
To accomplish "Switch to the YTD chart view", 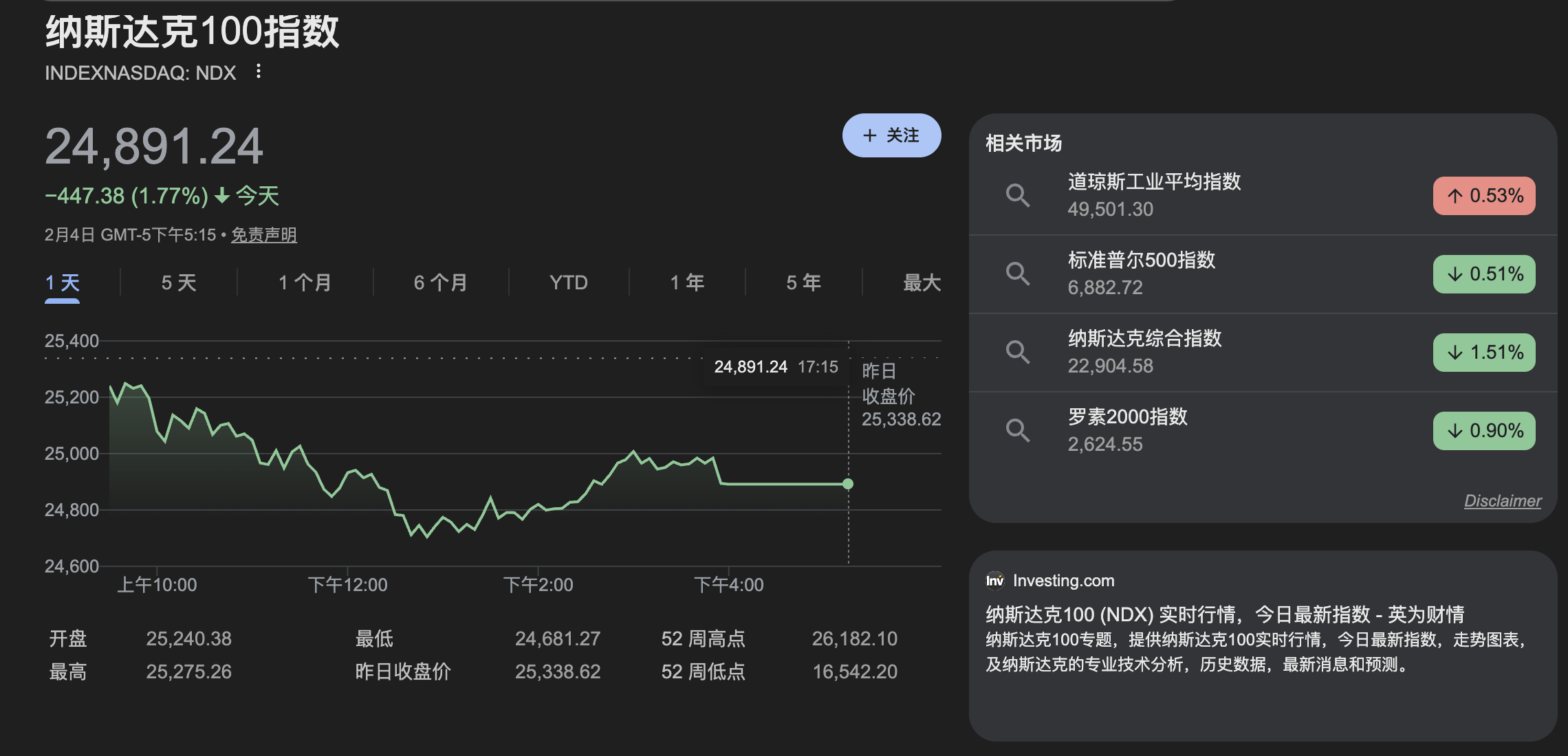I will (x=568, y=282).
